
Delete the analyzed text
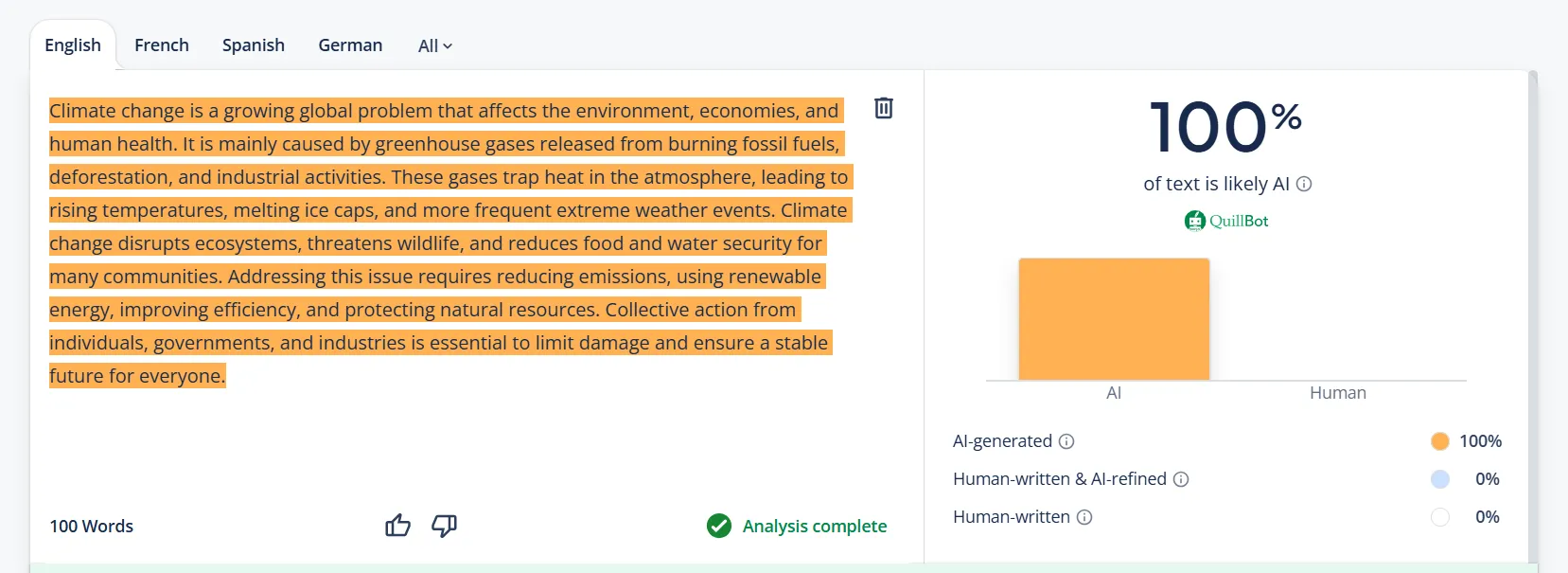coord(883,108)
